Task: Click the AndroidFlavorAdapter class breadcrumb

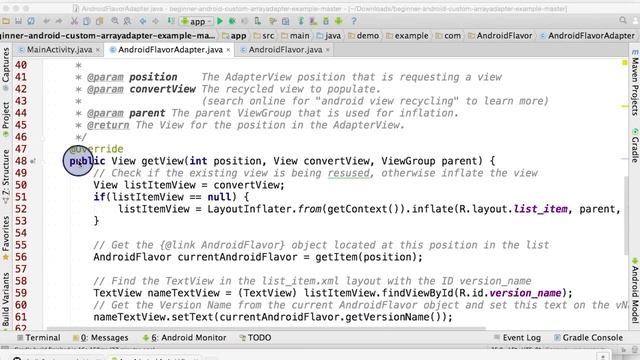Action: pos(587,36)
